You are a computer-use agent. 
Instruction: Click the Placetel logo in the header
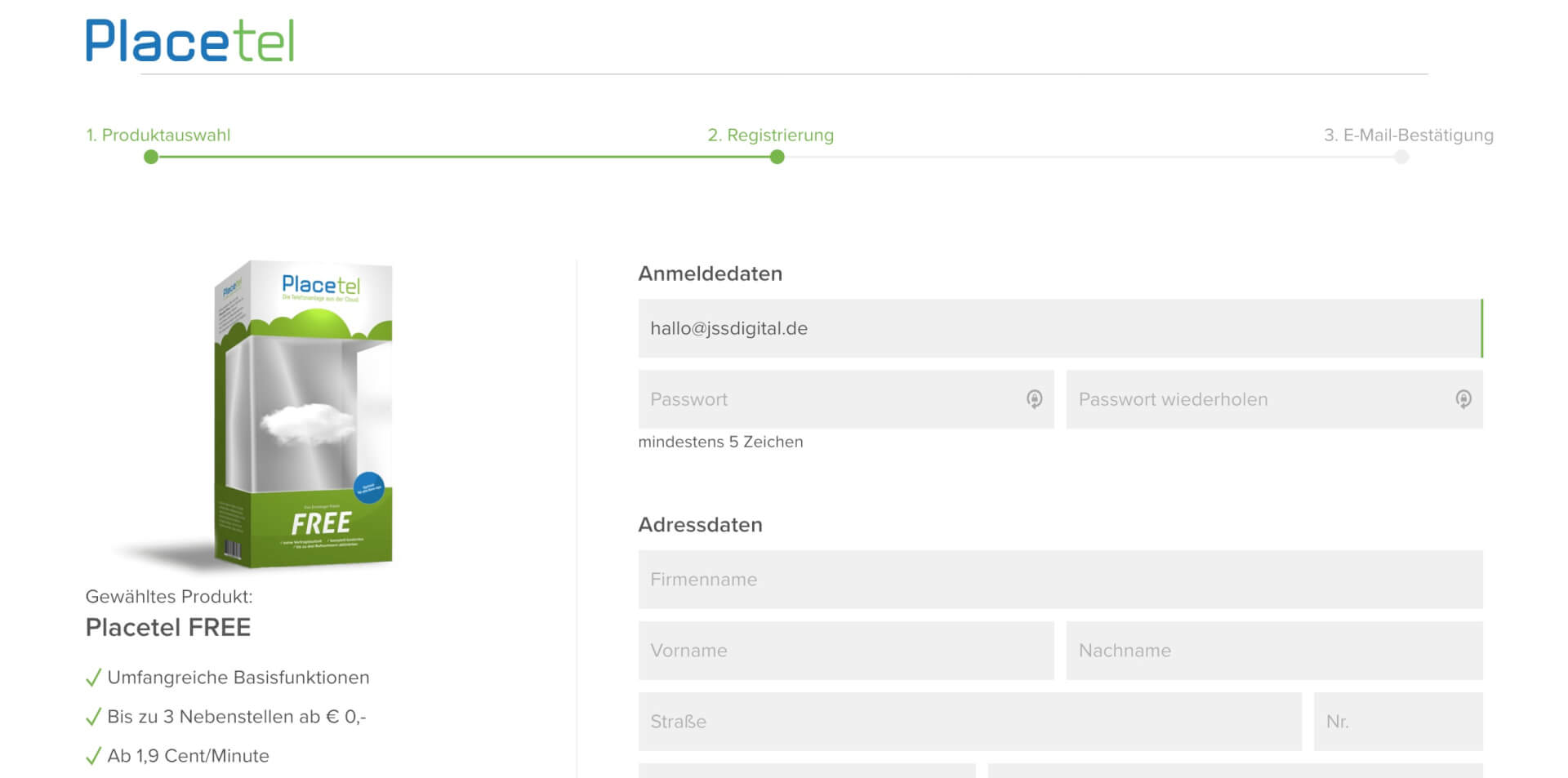coord(189,41)
